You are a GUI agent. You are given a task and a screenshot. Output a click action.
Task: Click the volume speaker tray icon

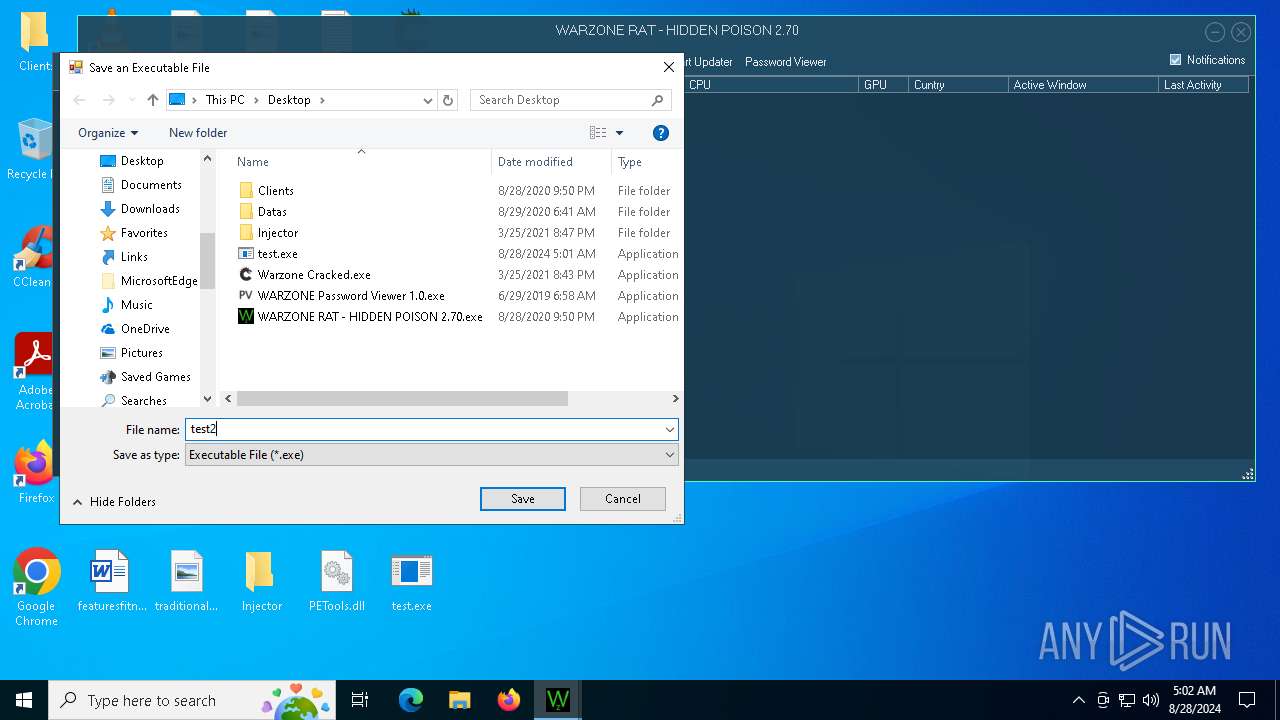pyautogui.click(x=1150, y=700)
